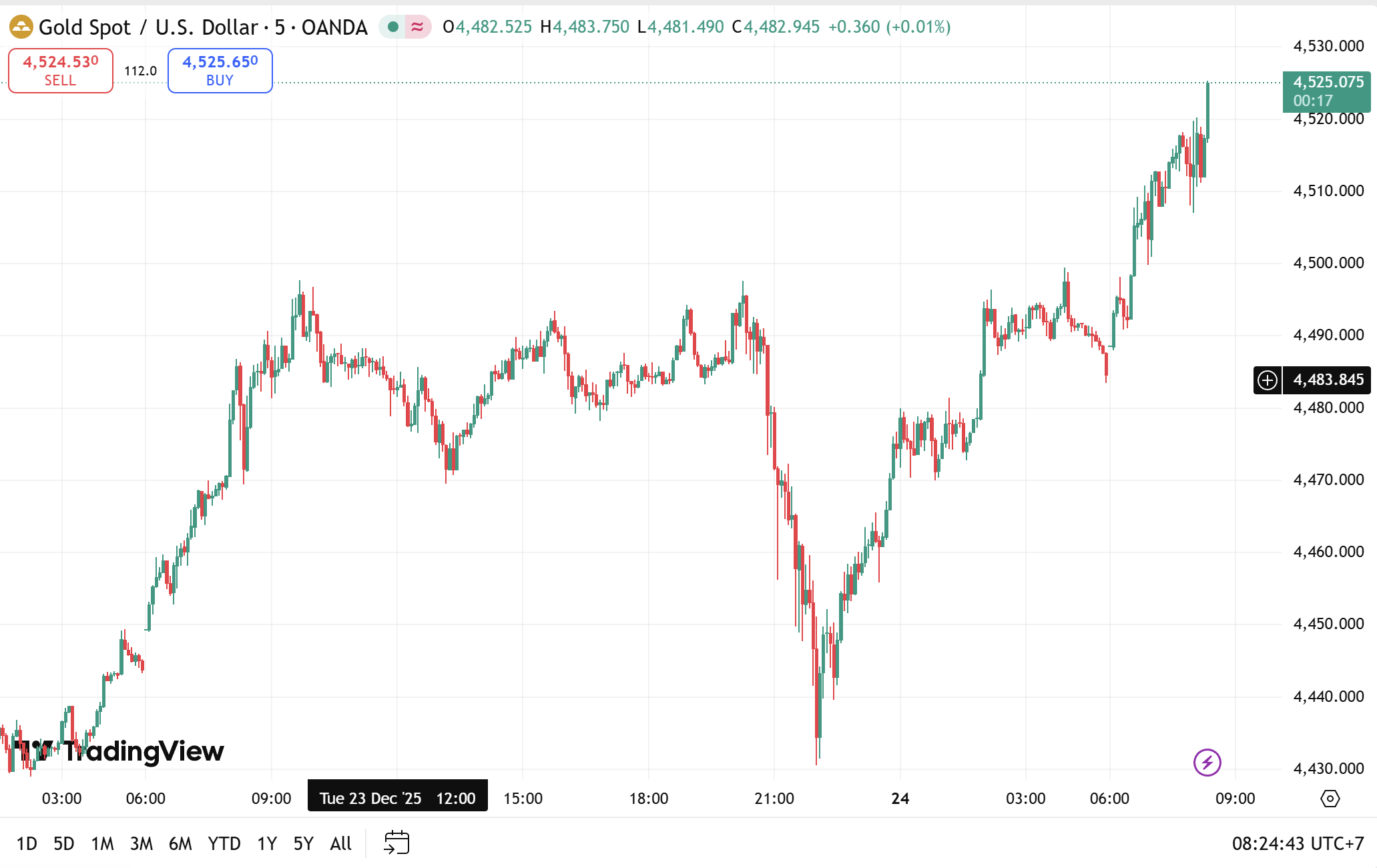Select the 5Y time range
The image size is (1377, 868).
(x=303, y=844)
